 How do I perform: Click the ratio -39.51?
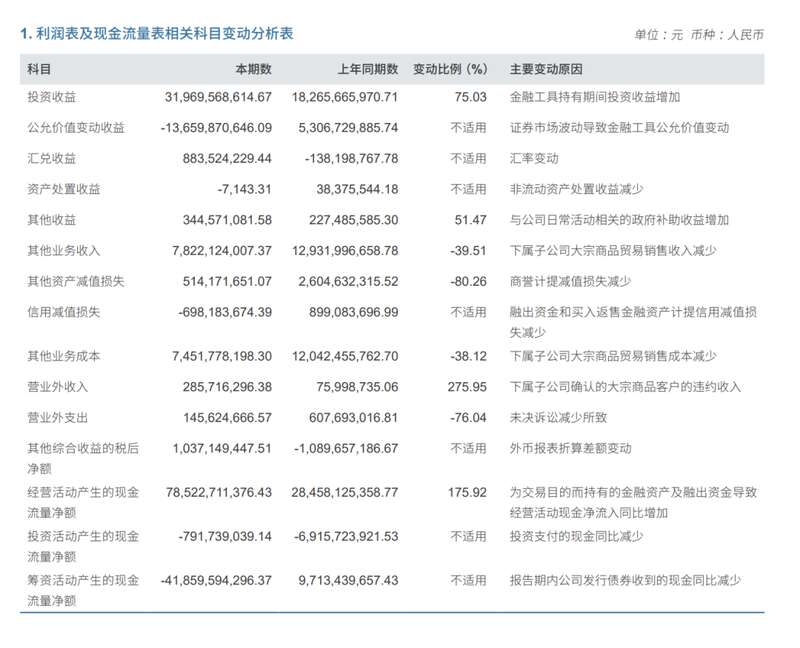pos(468,251)
